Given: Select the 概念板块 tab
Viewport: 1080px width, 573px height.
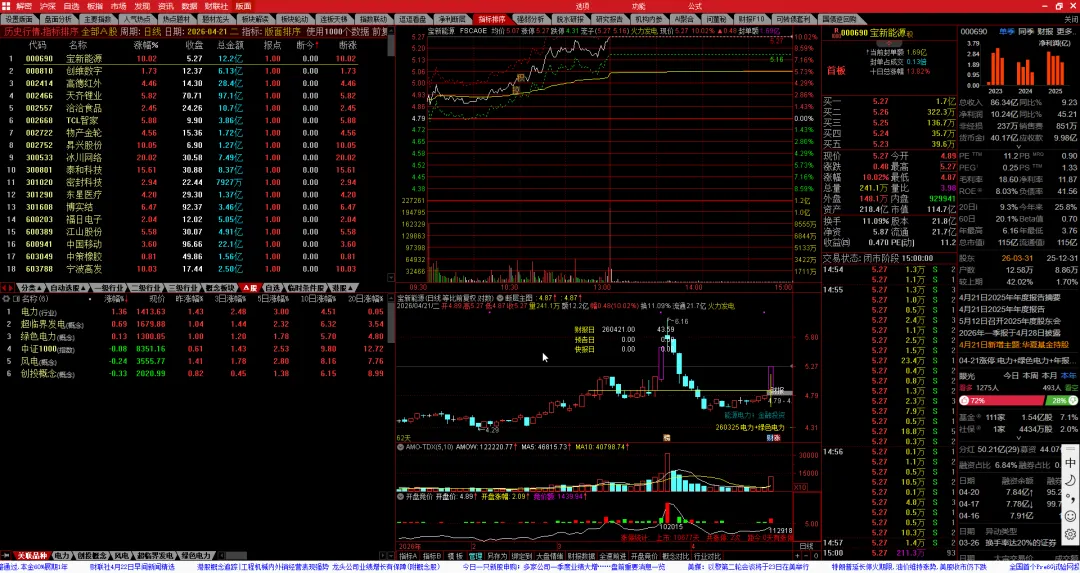Looking at the screenshot, I should (220, 287).
